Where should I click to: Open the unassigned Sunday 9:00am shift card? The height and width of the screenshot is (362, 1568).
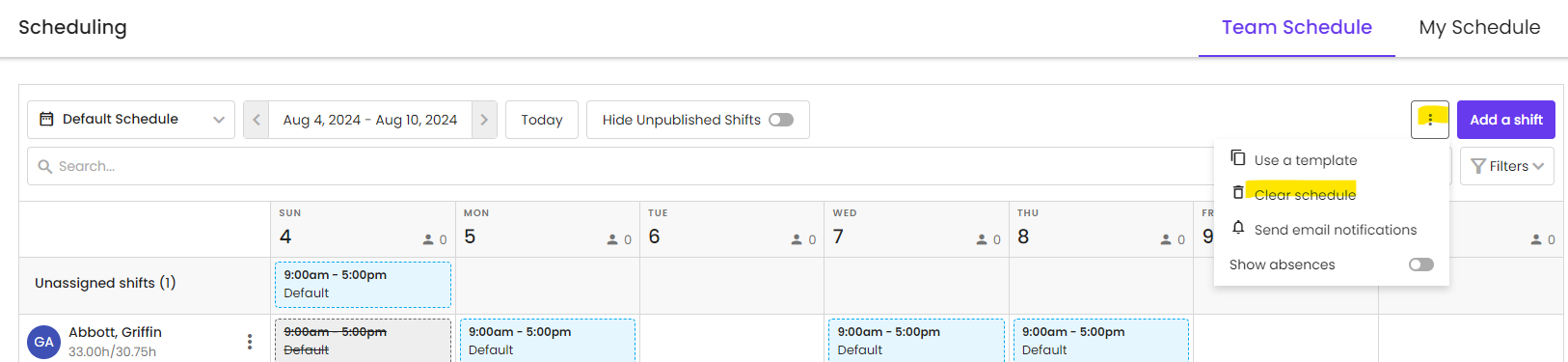pos(363,285)
